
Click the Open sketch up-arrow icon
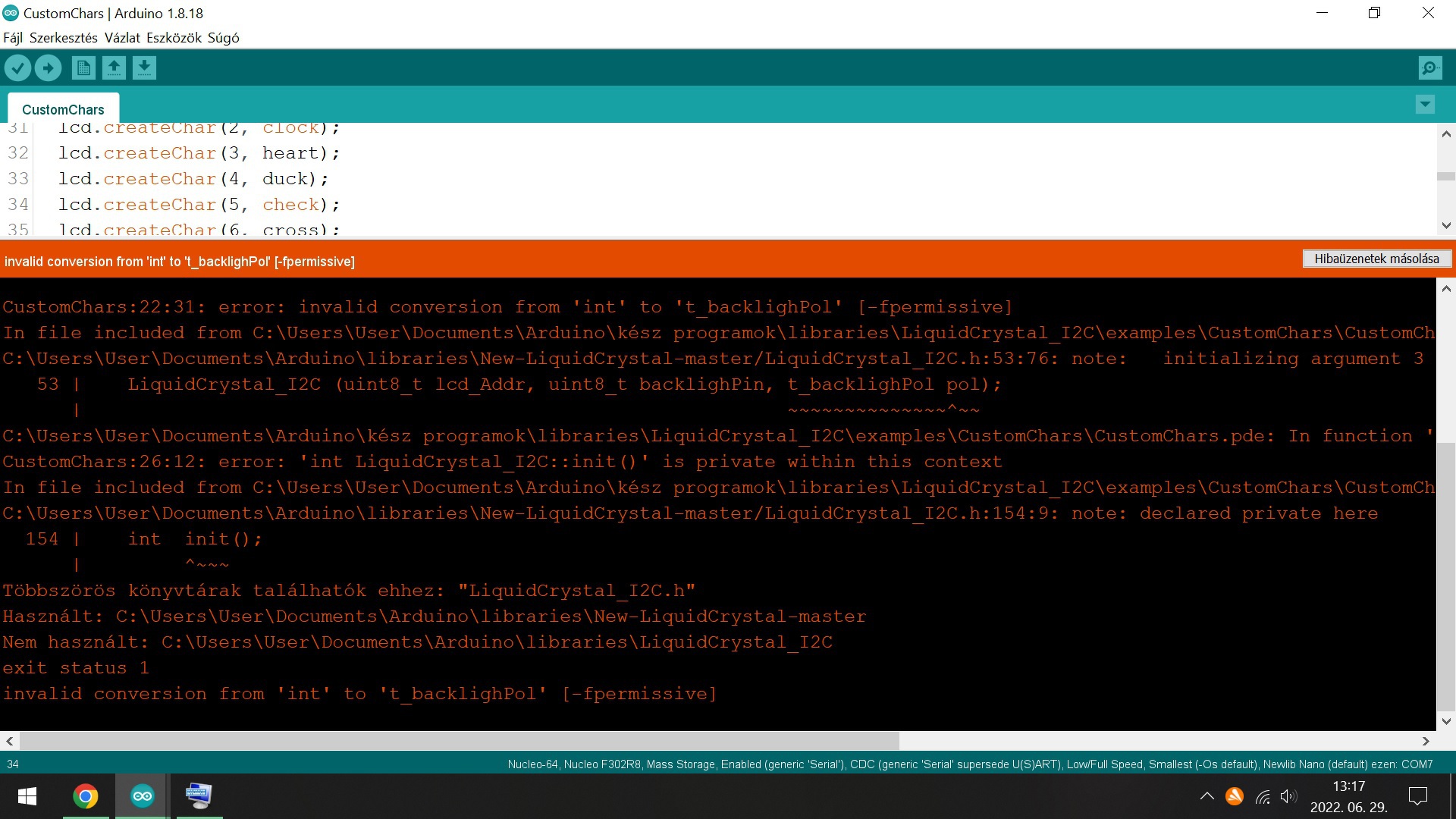click(x=114, y=68)
